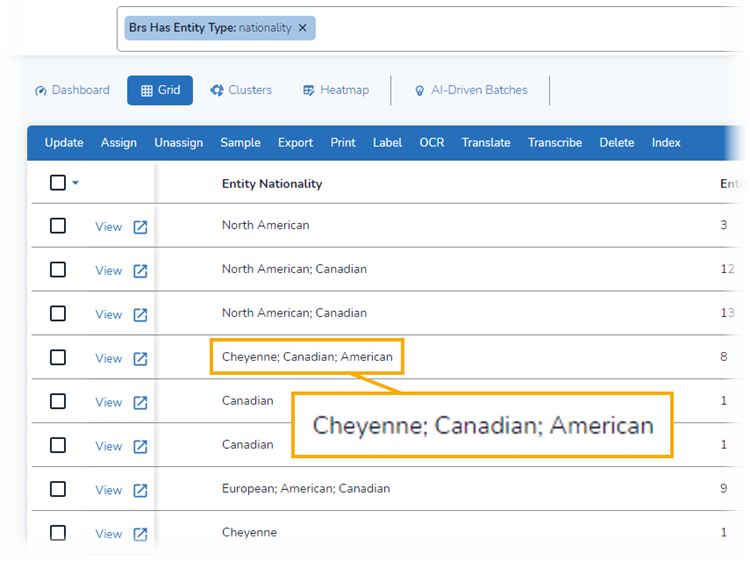Viewport: 750px width, 561px height.
Task: Open the Dashboard view
Action: coord(72,90)
